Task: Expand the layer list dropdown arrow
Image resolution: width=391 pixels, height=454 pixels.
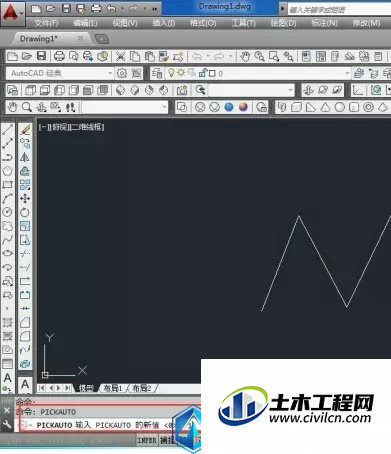Action: coord(347,73)
